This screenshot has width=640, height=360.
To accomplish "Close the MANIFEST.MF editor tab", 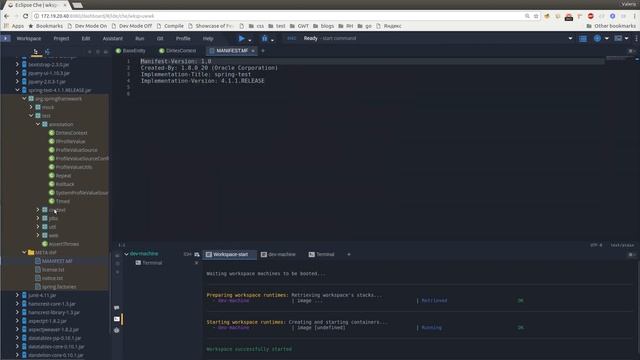I will pos(253,51).
